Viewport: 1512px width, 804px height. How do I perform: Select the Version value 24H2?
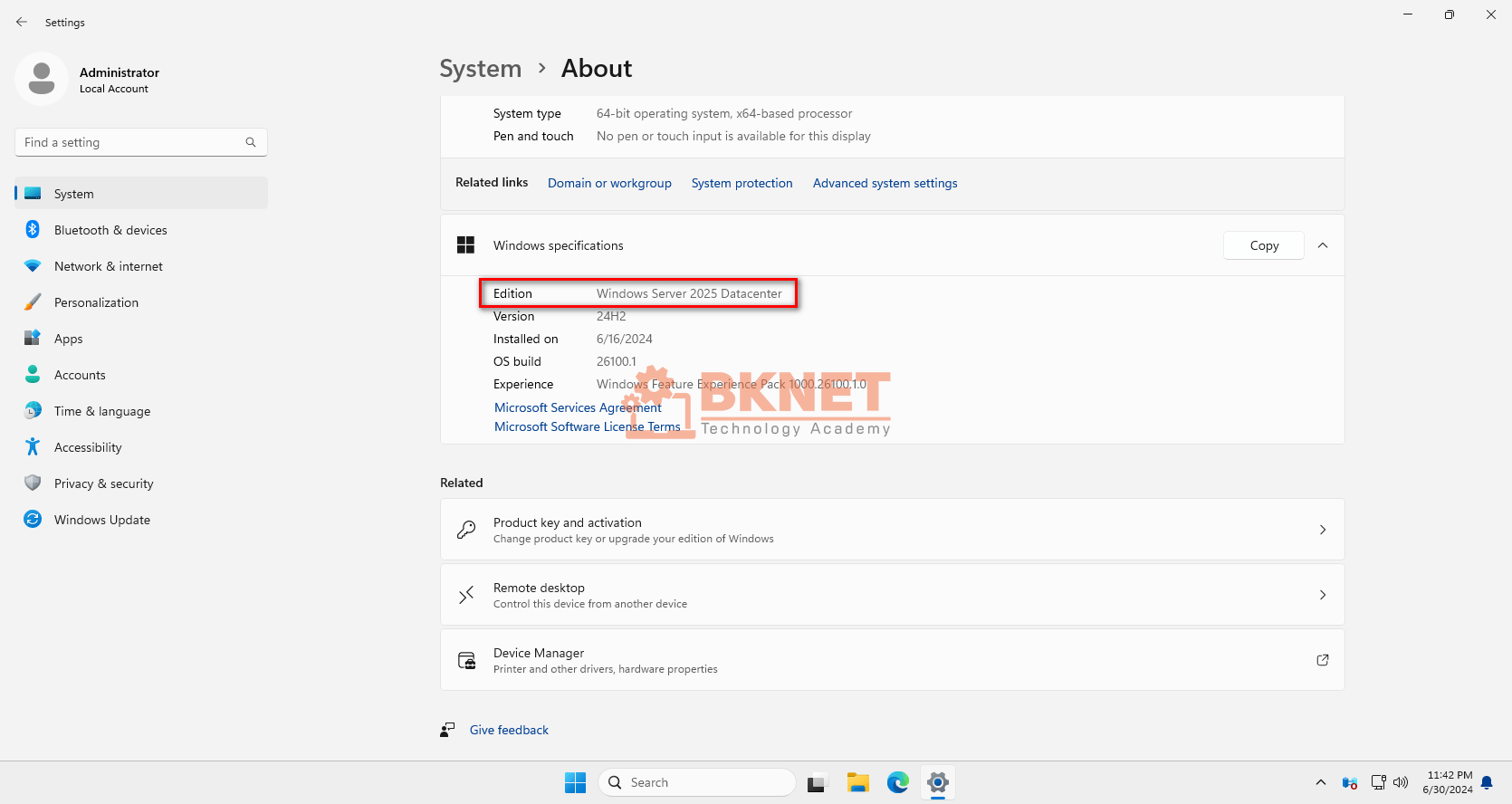(611, 316)
